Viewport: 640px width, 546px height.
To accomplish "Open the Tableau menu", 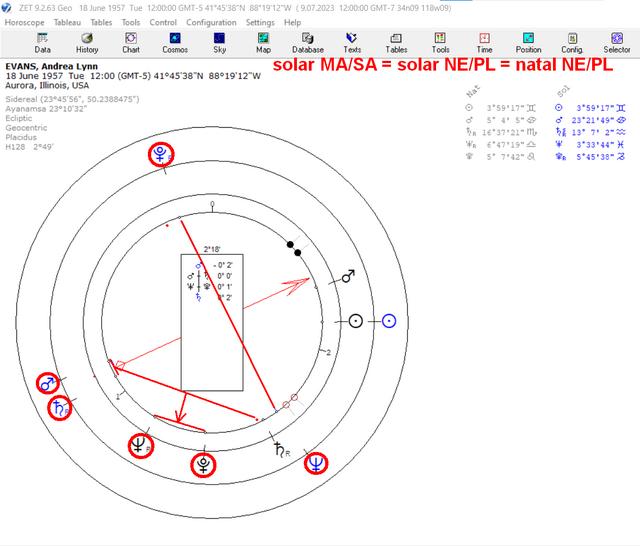I will coord(67,22).
